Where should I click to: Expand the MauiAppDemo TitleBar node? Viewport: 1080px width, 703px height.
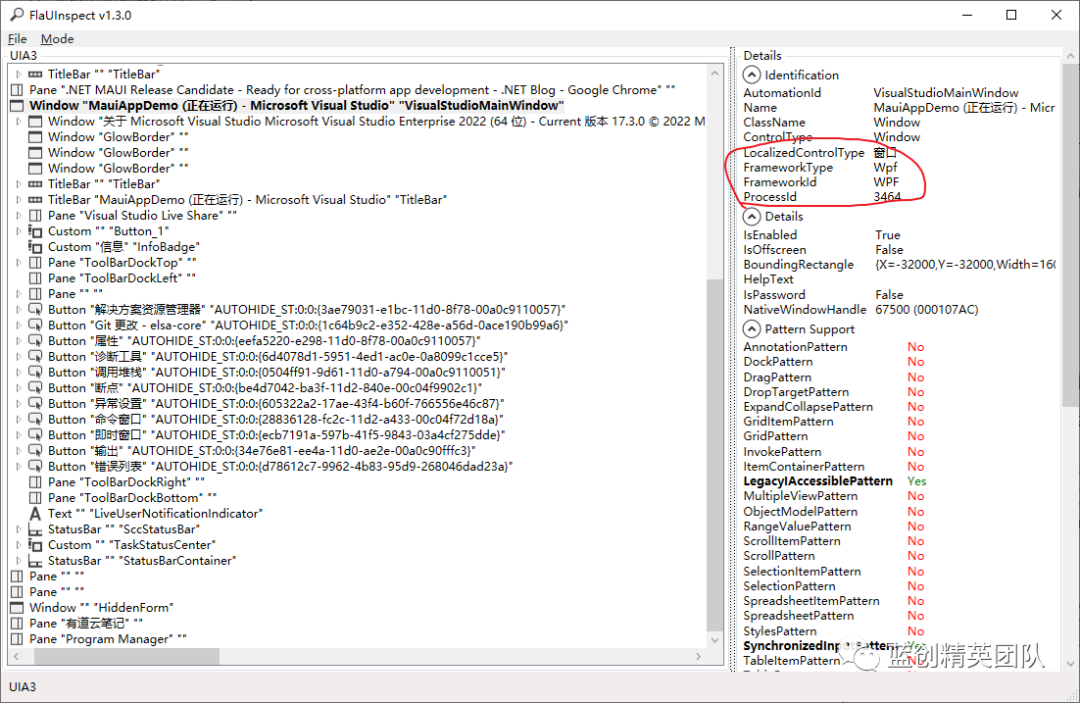[19, 200]
